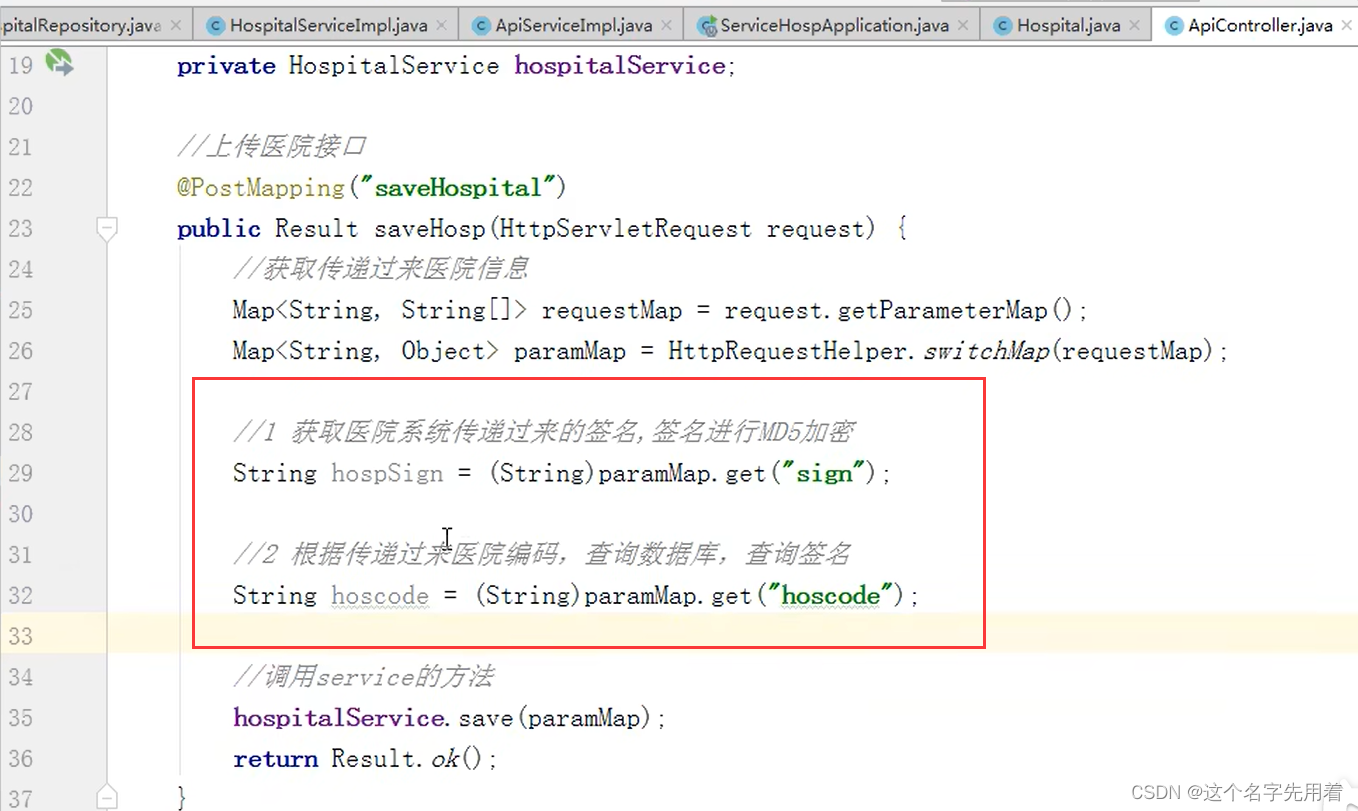The height and width of the screenshot is (811, 1358).
Task: Click "saveHospital" string literal
Action: click(458, 188)
